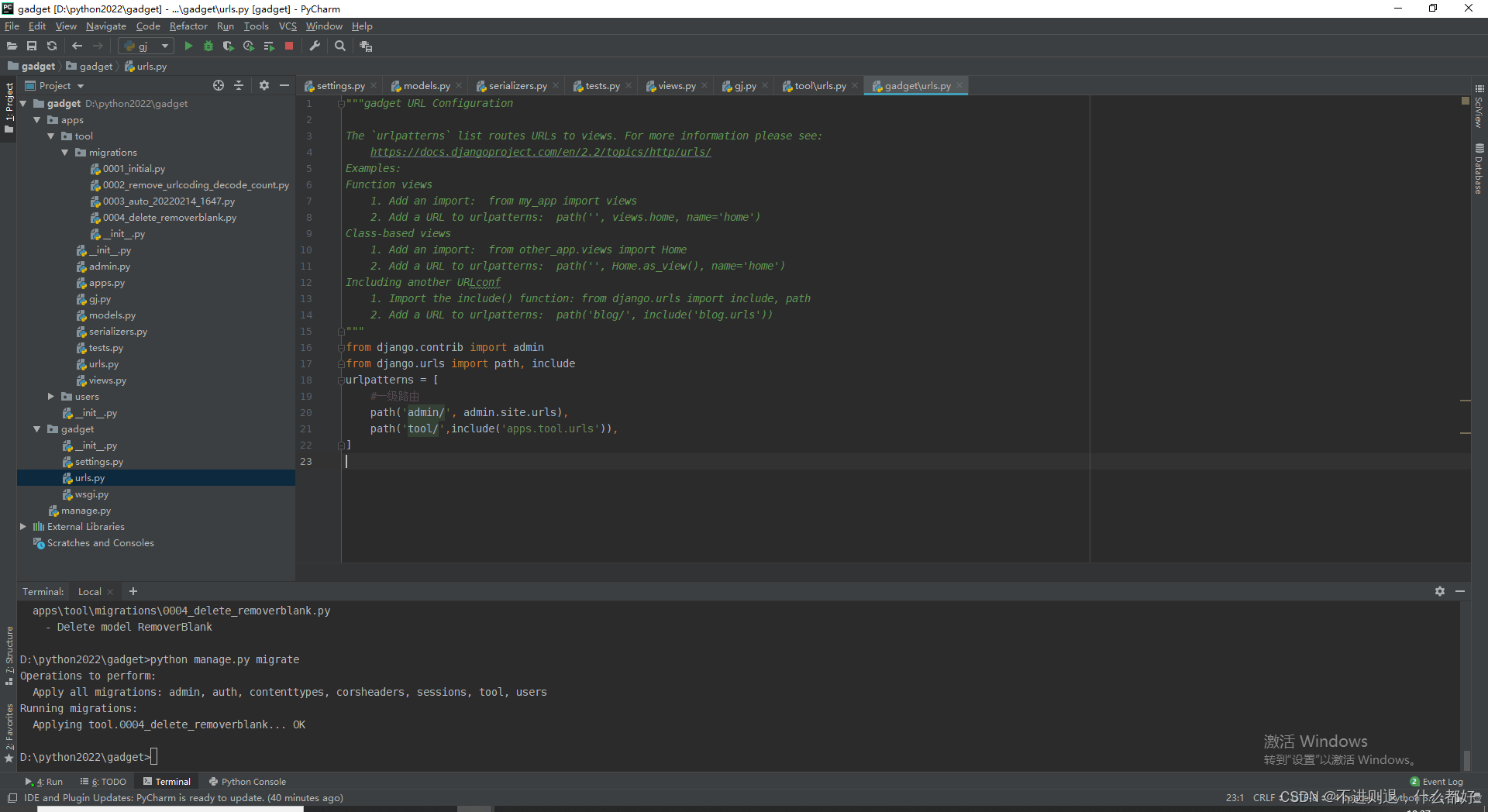Open the Tools menu
Screen dimensions: 1488x812
tap(256, 26)
